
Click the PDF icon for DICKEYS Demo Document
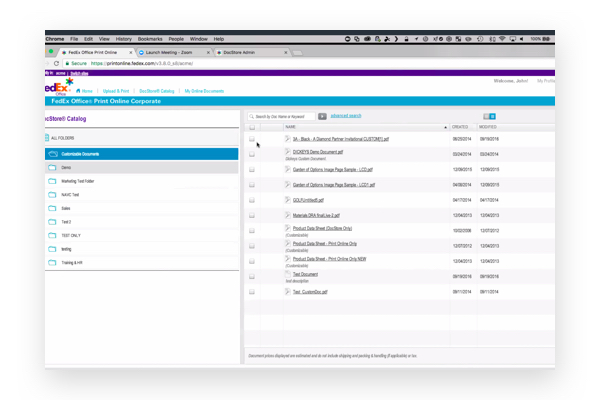(x=288, y=154)
